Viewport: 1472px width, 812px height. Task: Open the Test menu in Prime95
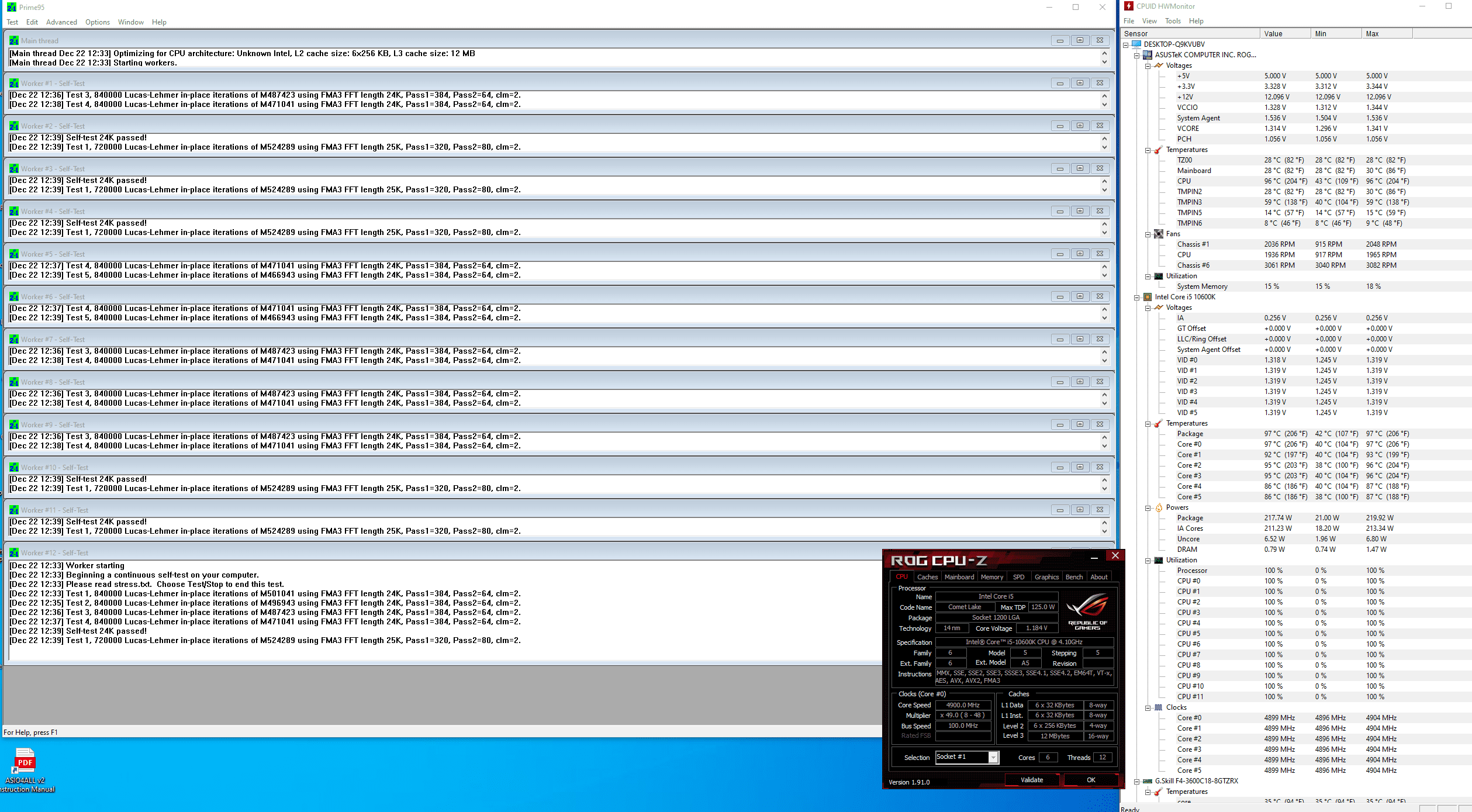[12, 22]
